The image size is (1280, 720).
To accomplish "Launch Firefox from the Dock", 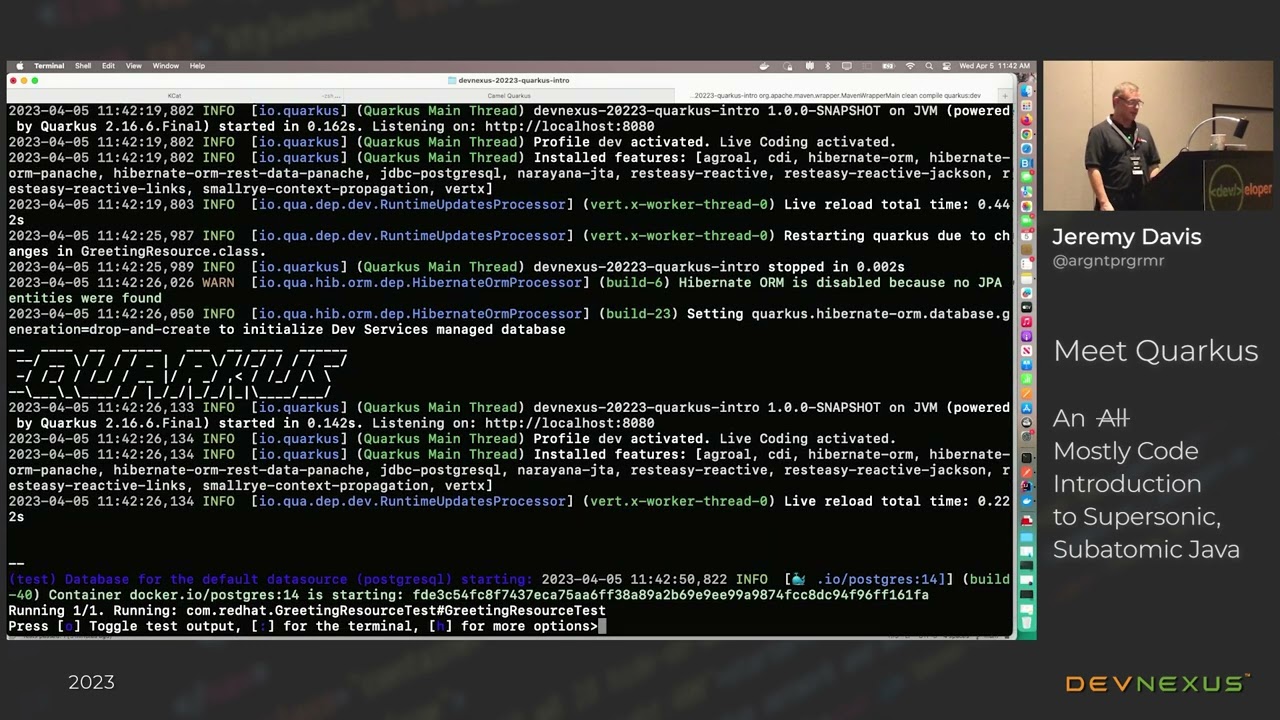I will [x=1026, y=120].
